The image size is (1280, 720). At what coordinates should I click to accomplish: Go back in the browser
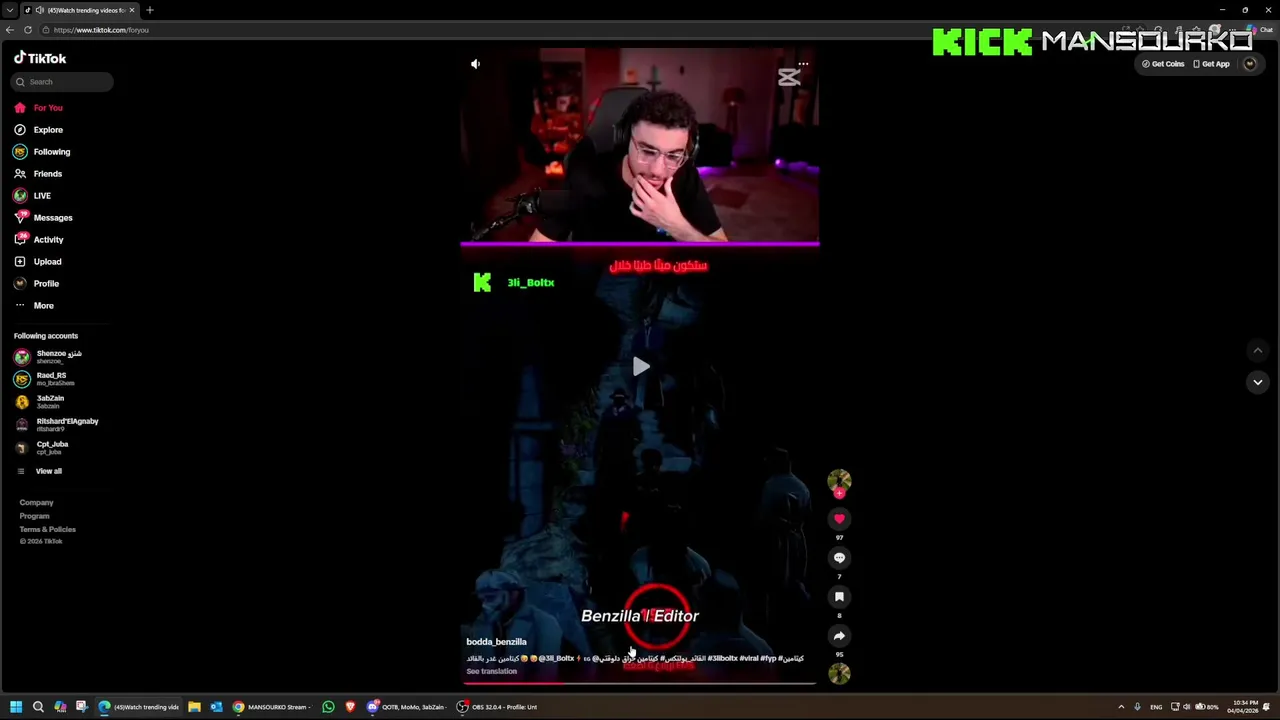click(9, 30)
